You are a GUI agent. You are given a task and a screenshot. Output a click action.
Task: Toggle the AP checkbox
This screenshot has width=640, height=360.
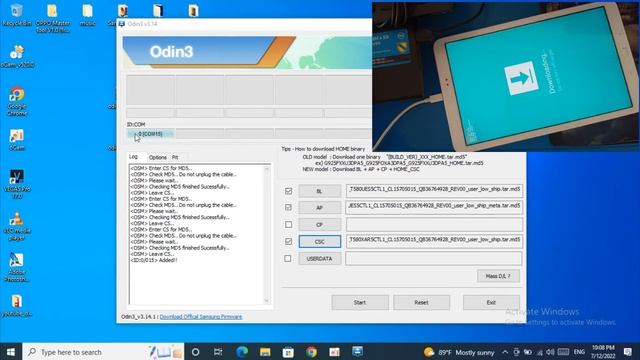click(x=289, y=207)
